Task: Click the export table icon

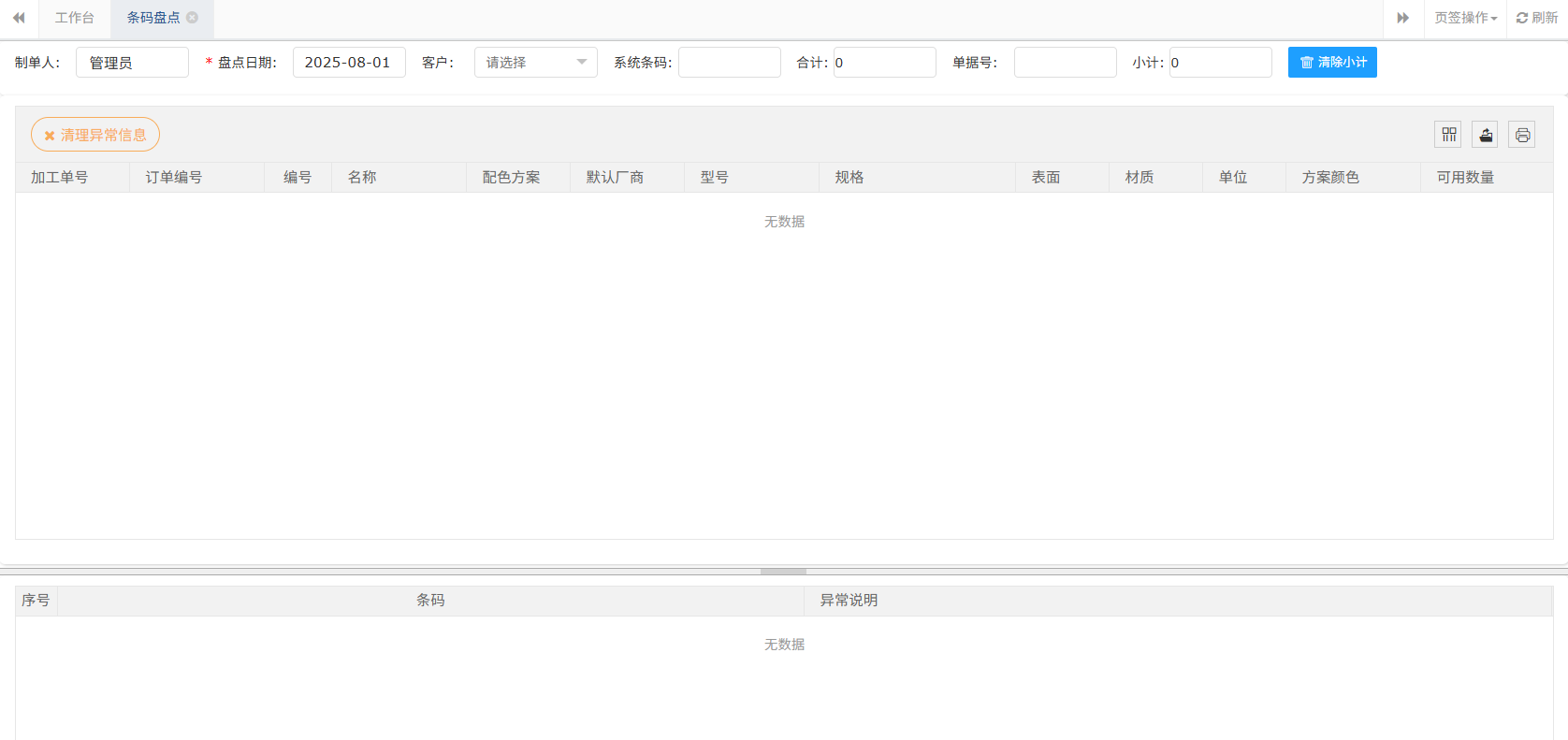Action: pyautogui.click(x=1485, y=135)
